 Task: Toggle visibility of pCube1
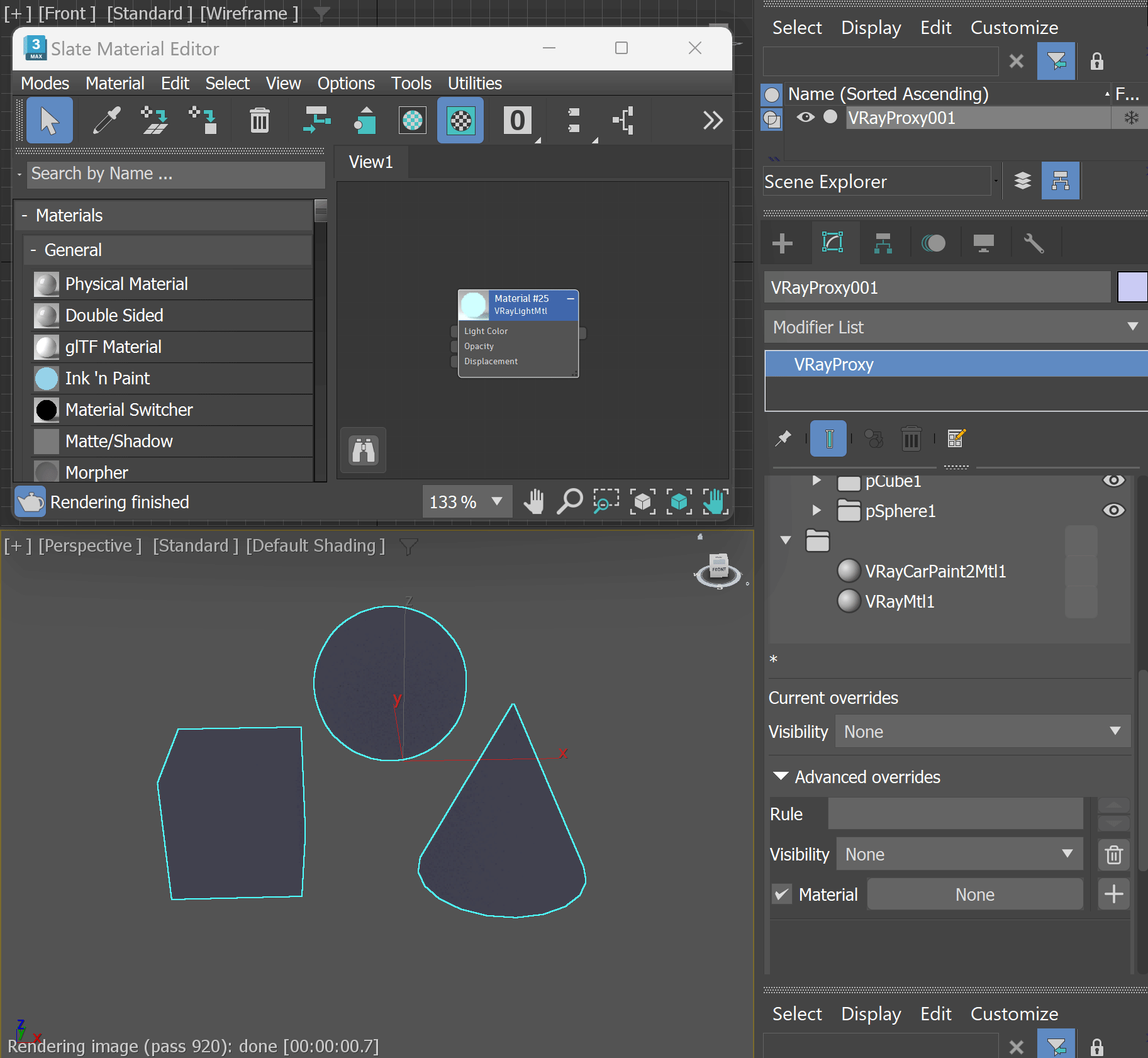[x=1115, y=481]
